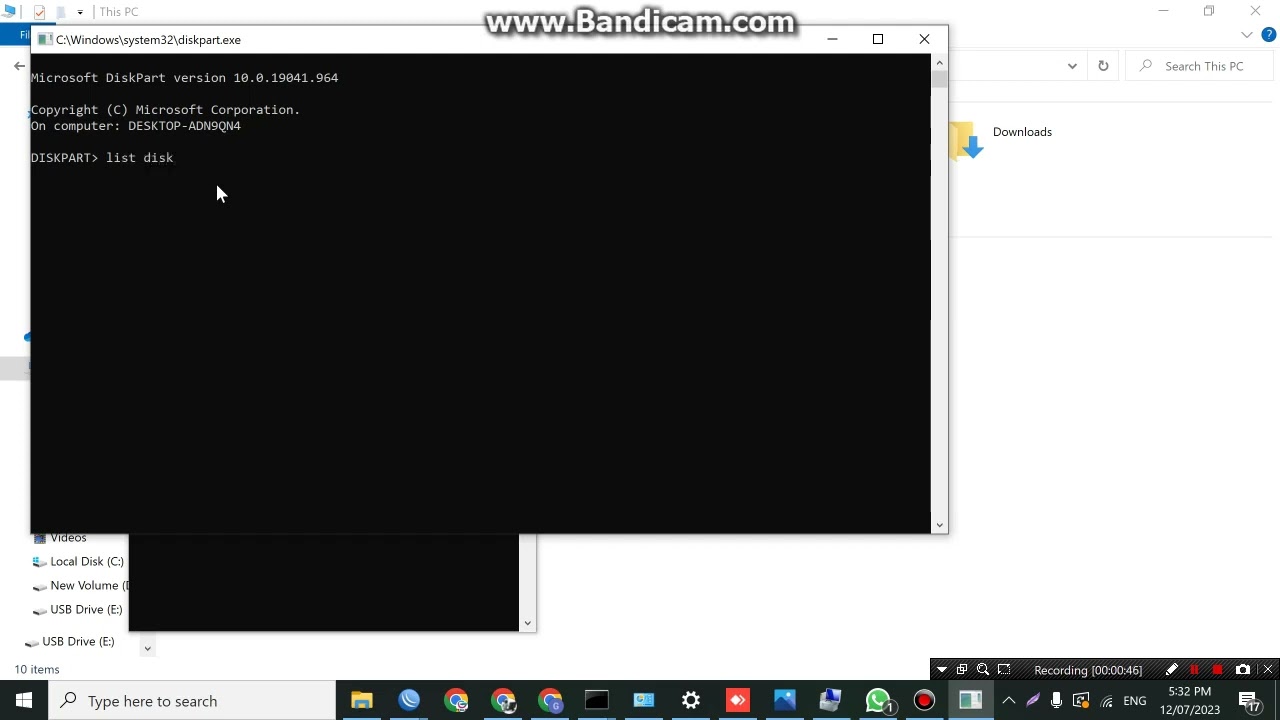1280x720 pixels.
Task: Open the red AnyDesk taskbar icon
Action: click(738, 700)
